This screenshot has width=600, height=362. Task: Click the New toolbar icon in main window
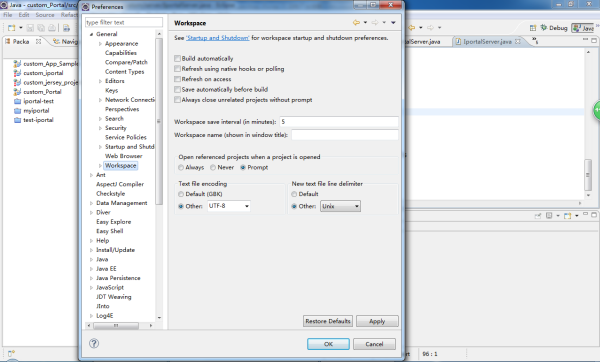pyautogui.click(x=11, y=28)
